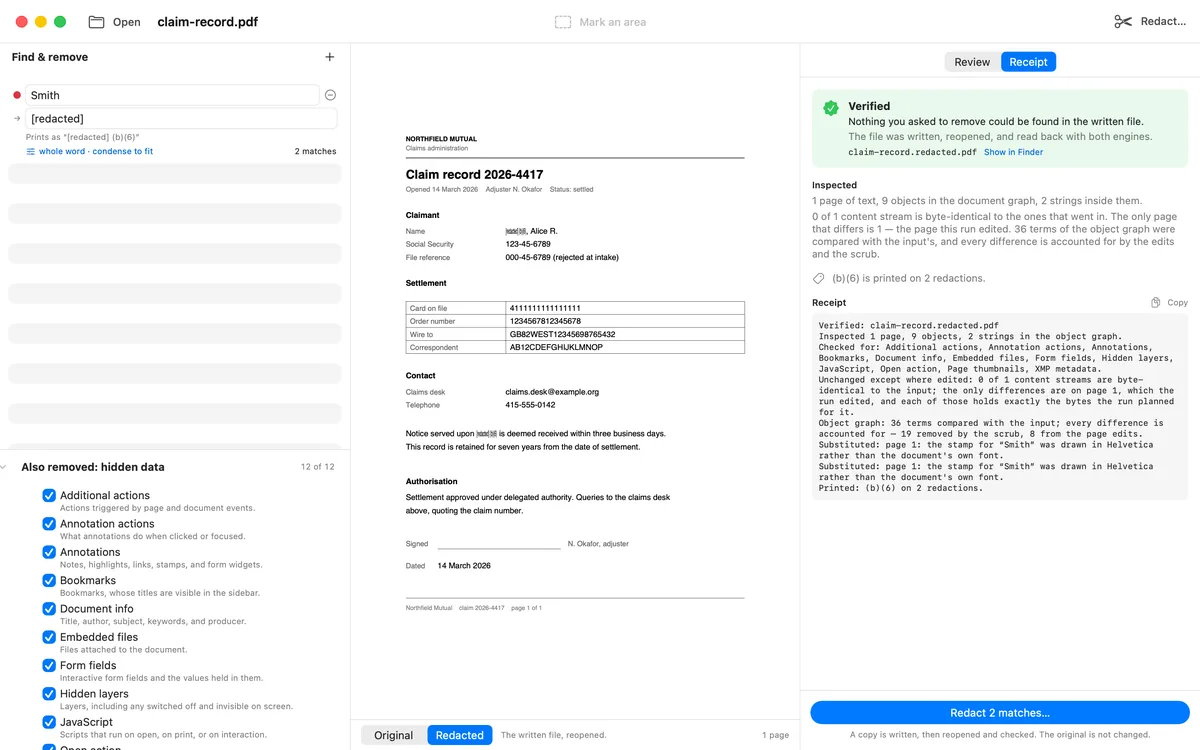Viewport: 1200px width, 750px height.
Task: Toggle the Annotations checkbox
Action: [49, 552]
